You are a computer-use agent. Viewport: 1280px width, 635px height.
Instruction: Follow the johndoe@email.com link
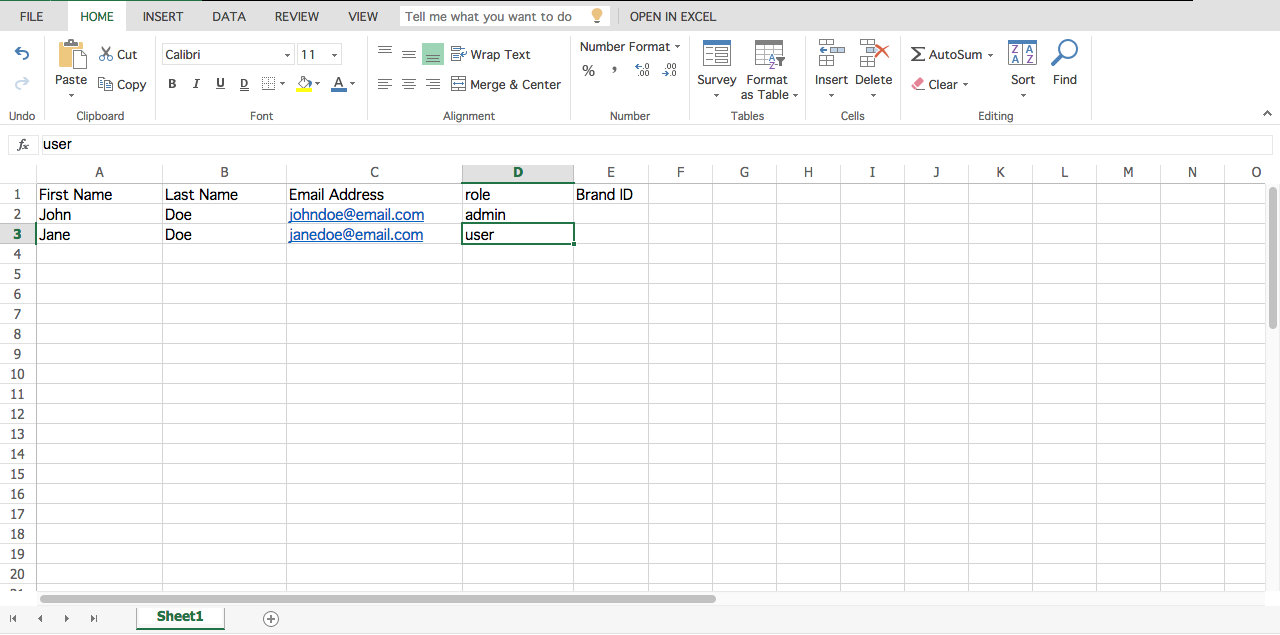point(356,215)
